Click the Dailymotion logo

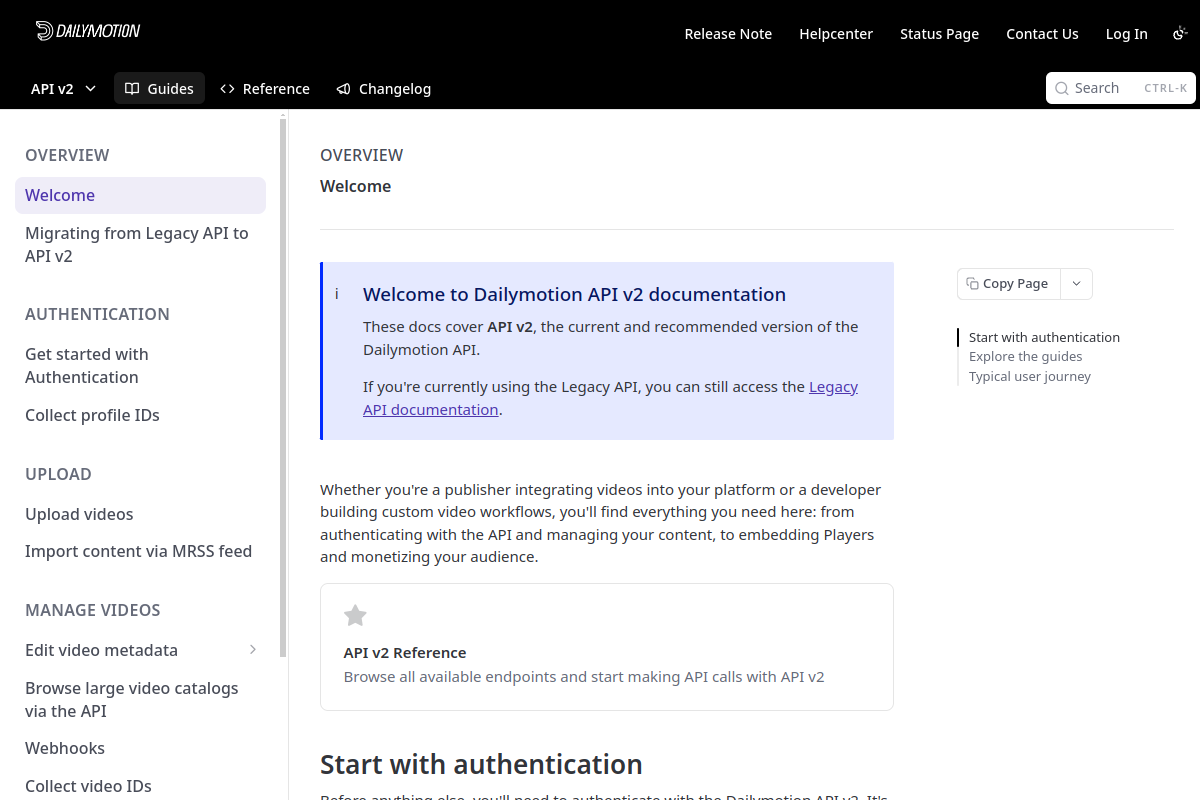[x=88, y=31]
